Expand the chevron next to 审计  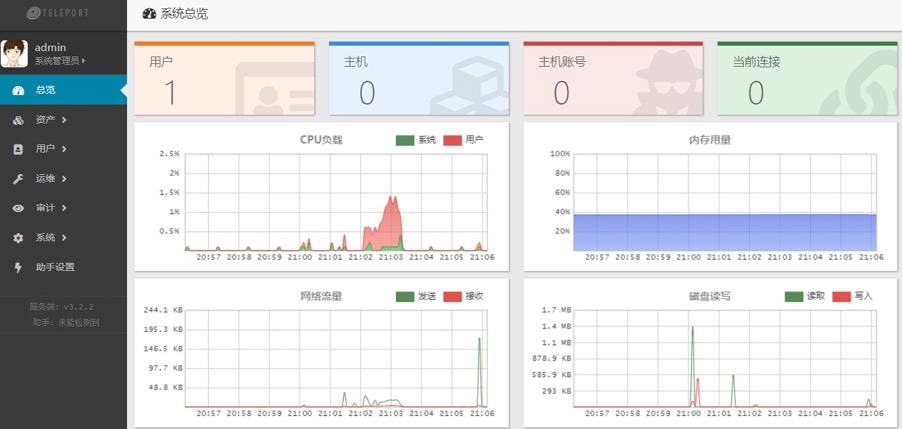[64, 208]
